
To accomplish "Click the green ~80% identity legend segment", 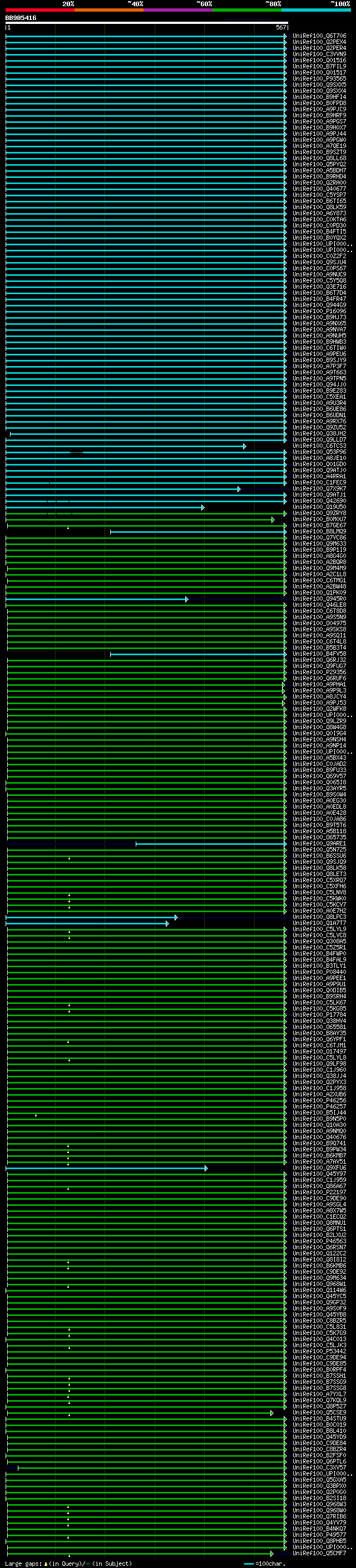I will pos(247,10).
